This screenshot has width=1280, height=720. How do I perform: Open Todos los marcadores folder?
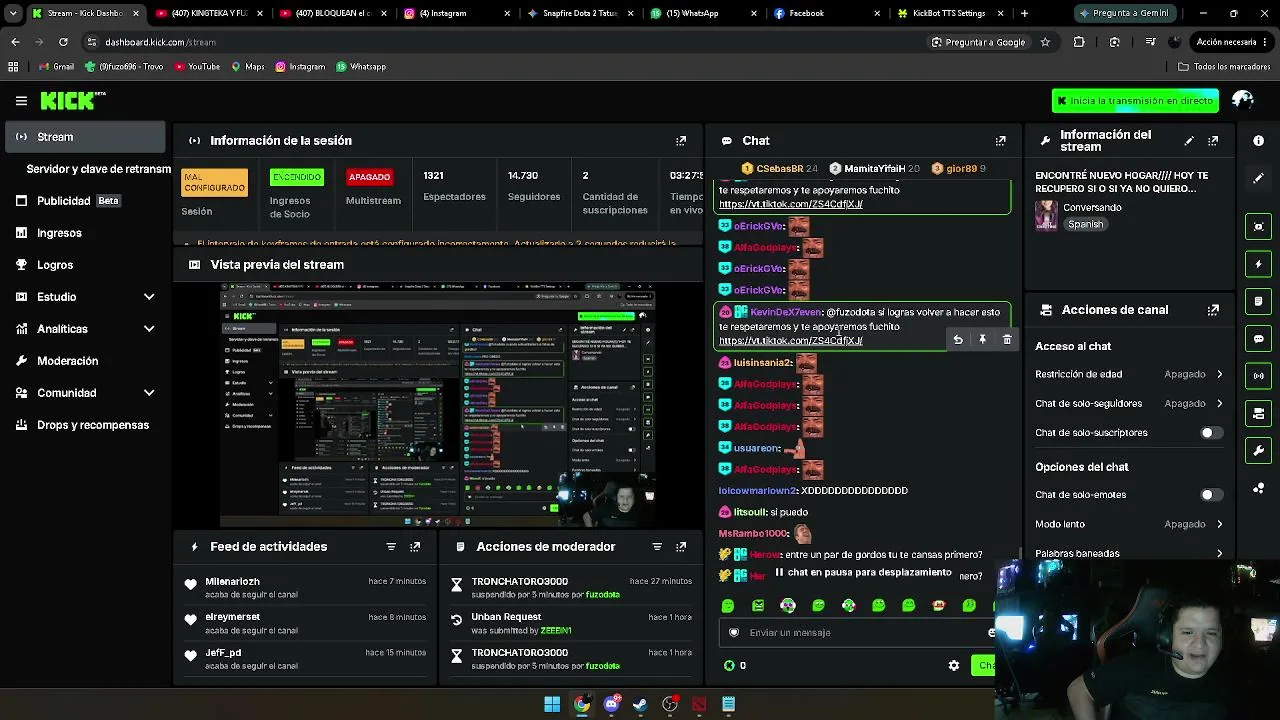pyautogui.click(x=1224, y=67)
